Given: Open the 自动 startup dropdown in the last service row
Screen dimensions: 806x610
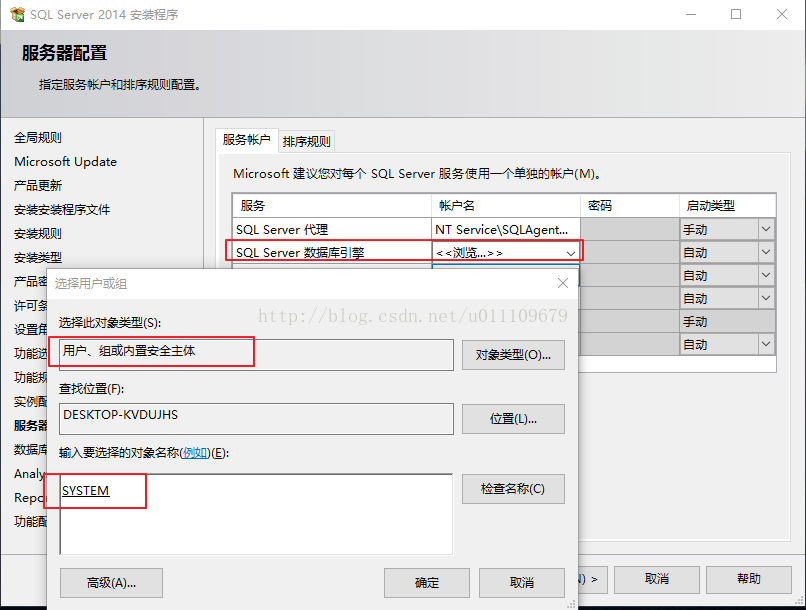Looking at the screenshot, I should pyautogui.click(x=766, y=344).
